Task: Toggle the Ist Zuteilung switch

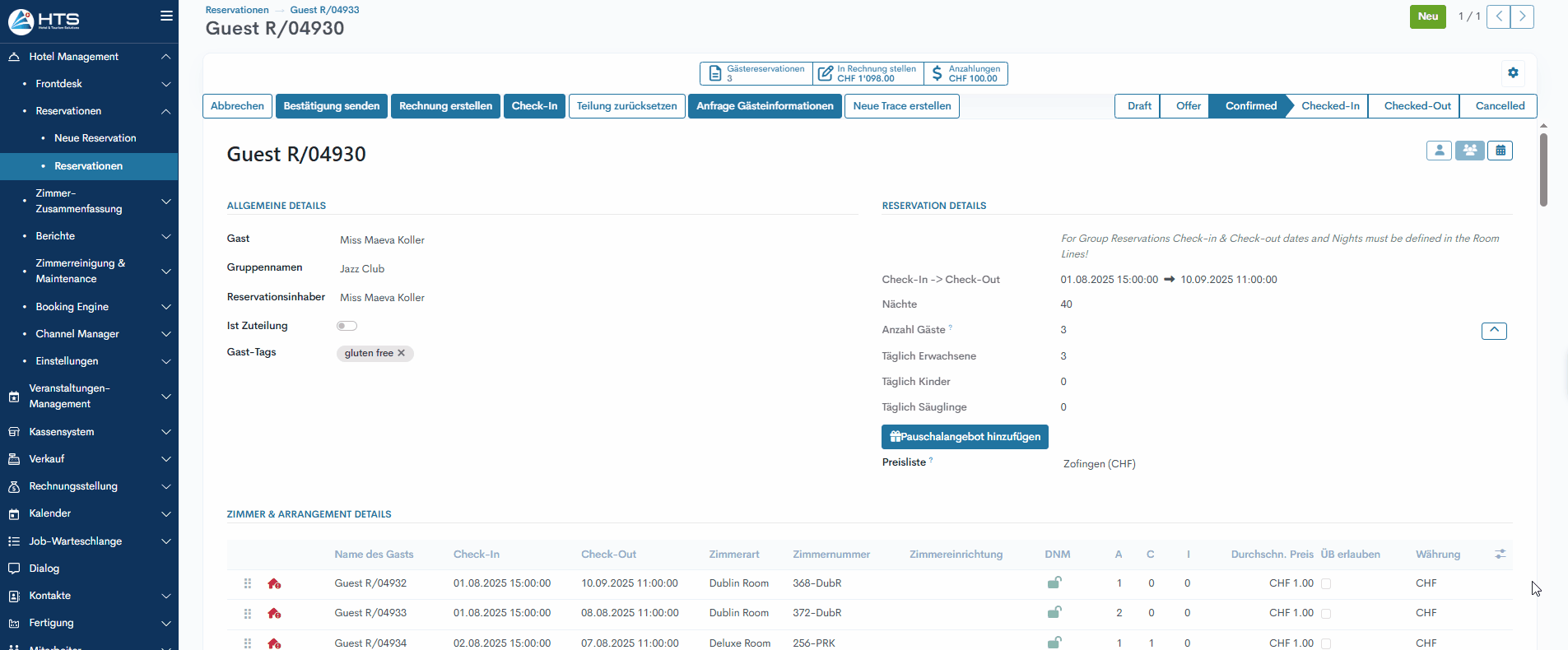Action: (x=347, y=326)
